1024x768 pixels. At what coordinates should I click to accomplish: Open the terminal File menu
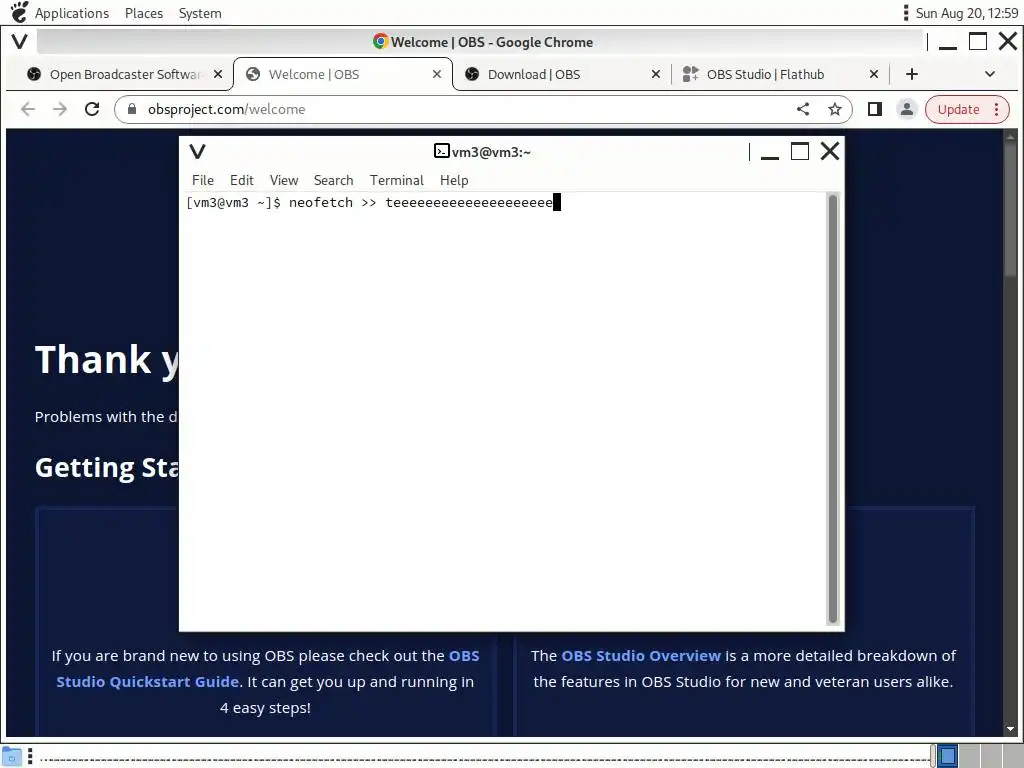(202, 180)
